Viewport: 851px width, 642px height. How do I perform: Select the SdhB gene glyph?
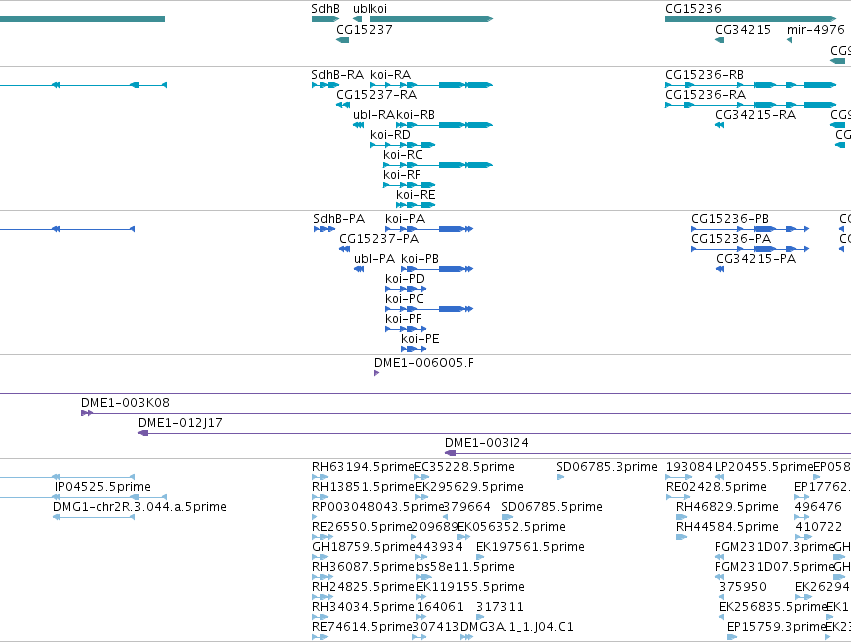325,19
